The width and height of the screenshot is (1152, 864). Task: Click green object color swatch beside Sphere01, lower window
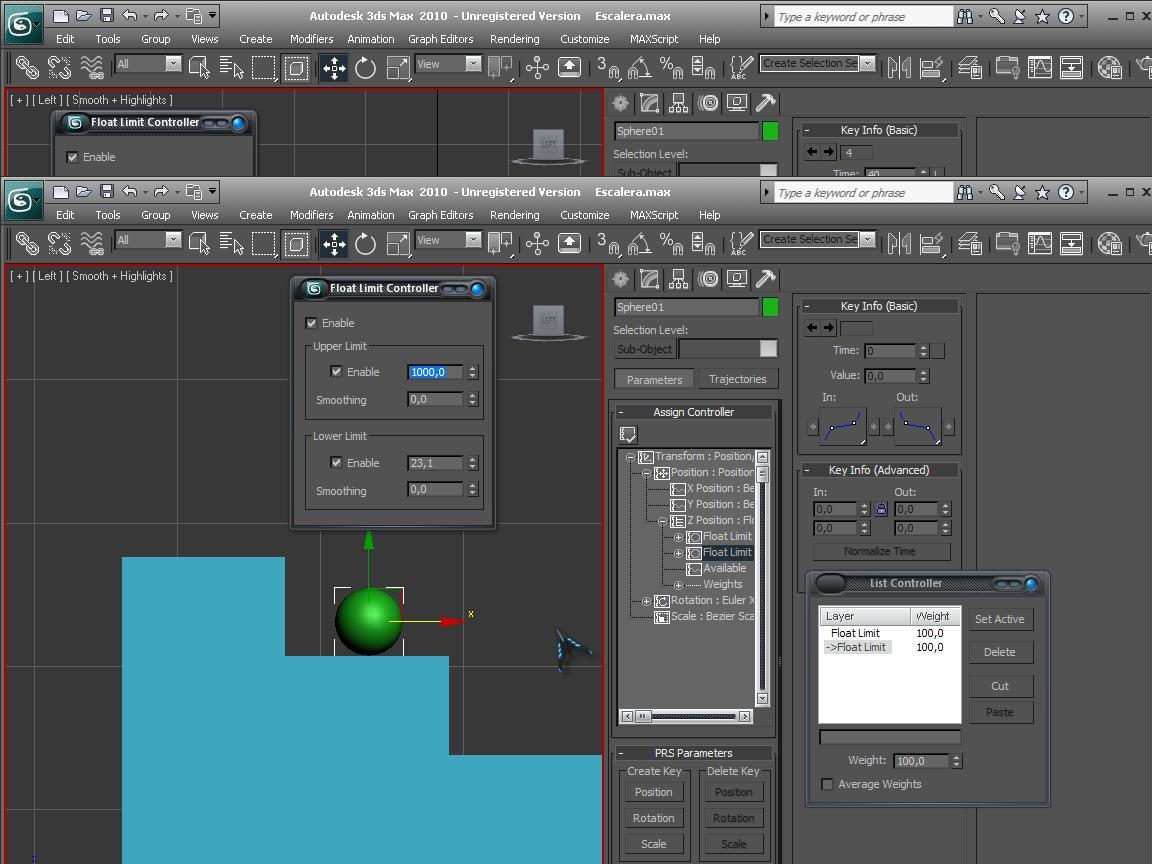pyautogui.click(x=770, y=306)
